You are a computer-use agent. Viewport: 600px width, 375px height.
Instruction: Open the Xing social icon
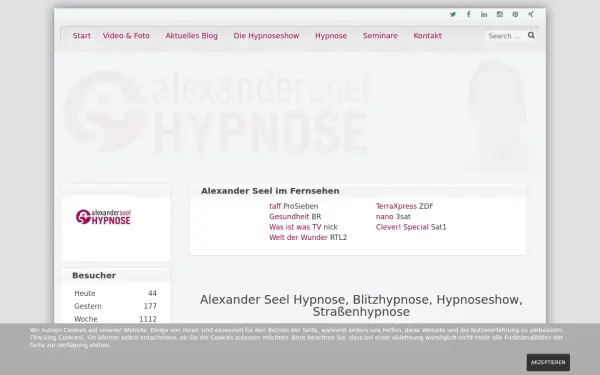click(x=531, y=15)
